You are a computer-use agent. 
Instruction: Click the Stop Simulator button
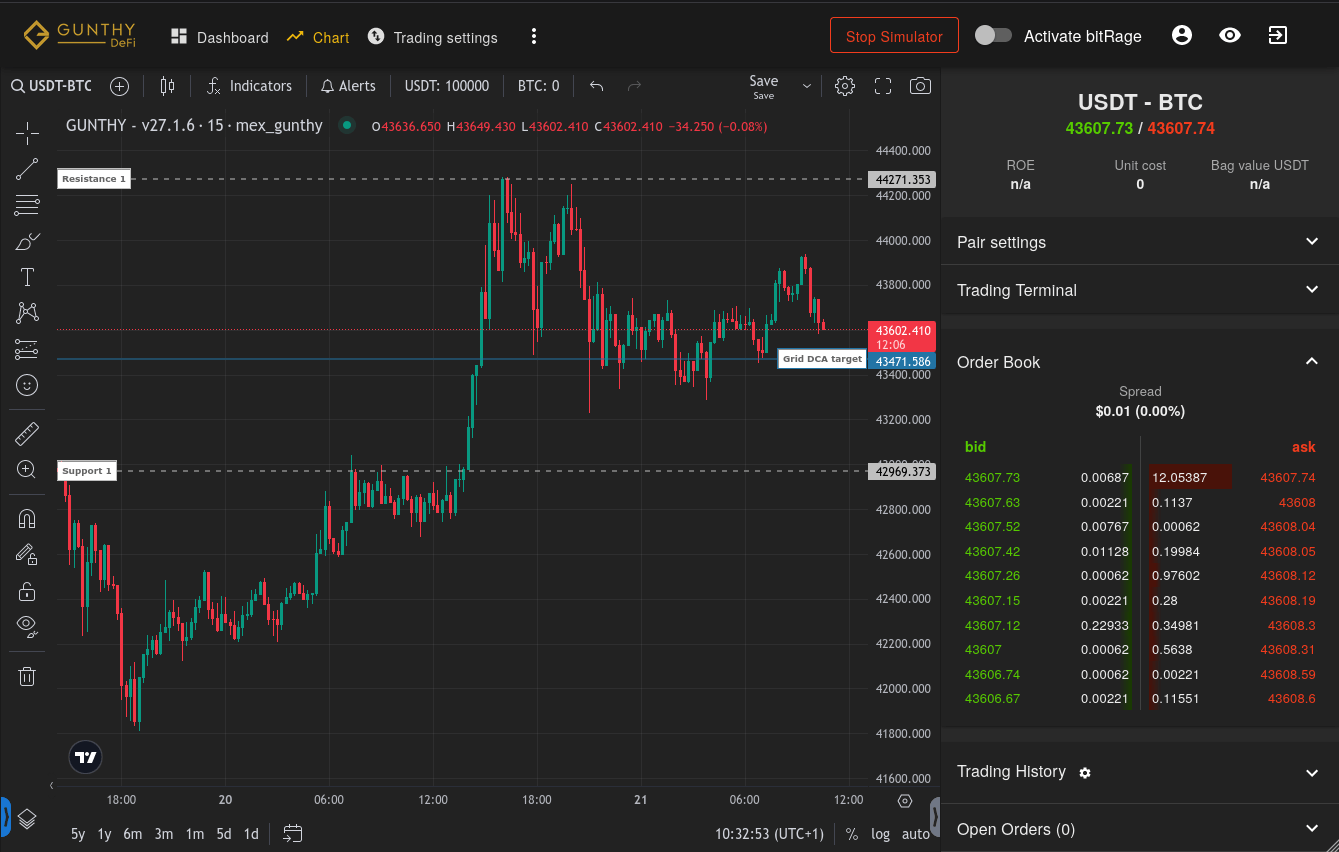pos(894,36)
